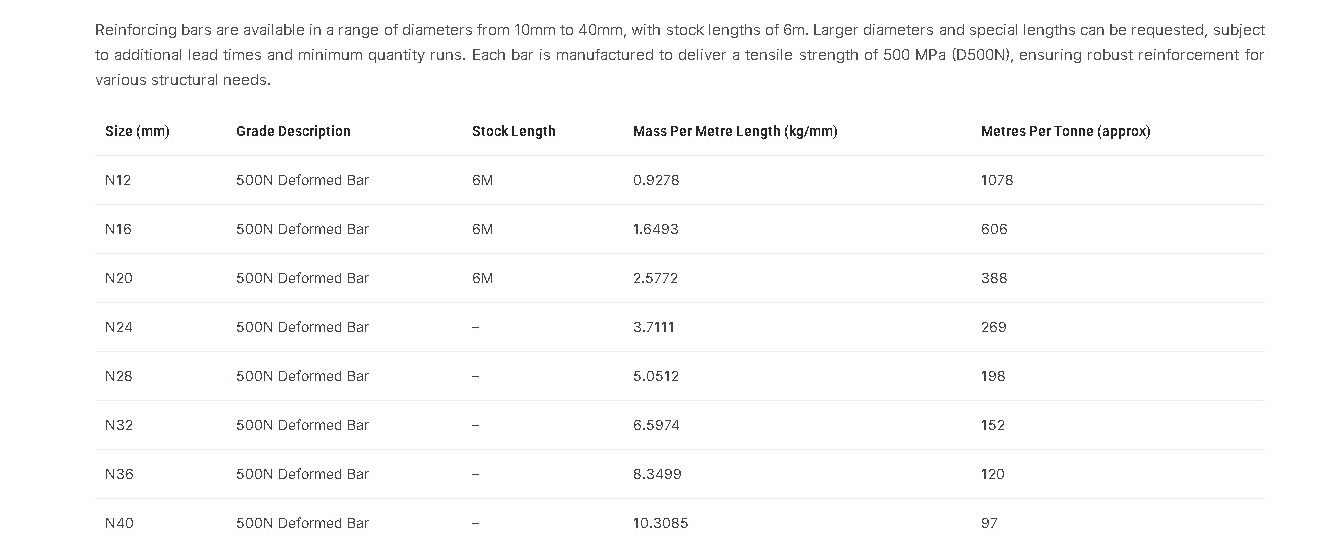Select the N20 size cell
Screen dimensions: 1338x551
click(118, 278)
